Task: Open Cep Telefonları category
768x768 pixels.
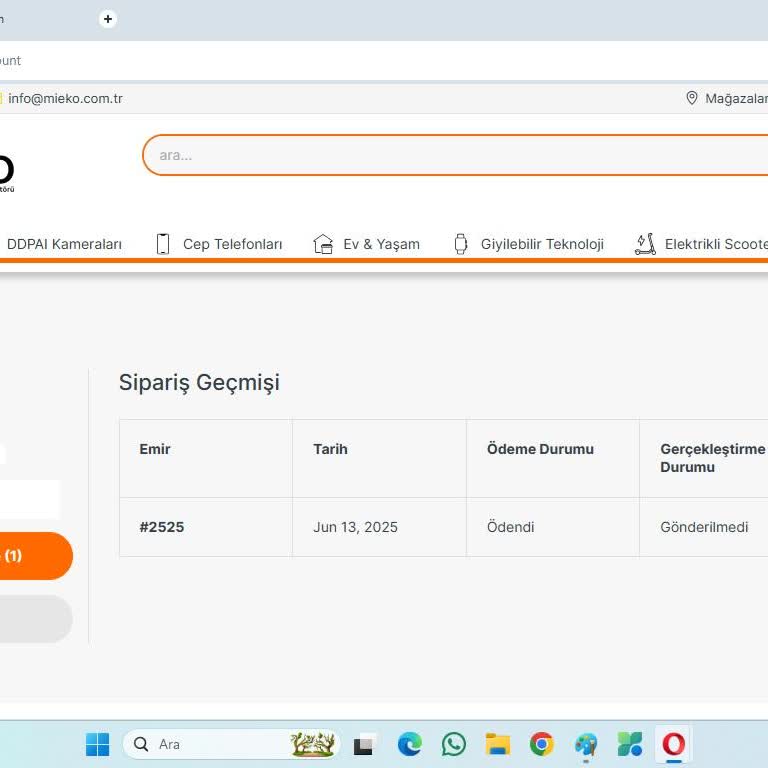Action: click(233, 244)
